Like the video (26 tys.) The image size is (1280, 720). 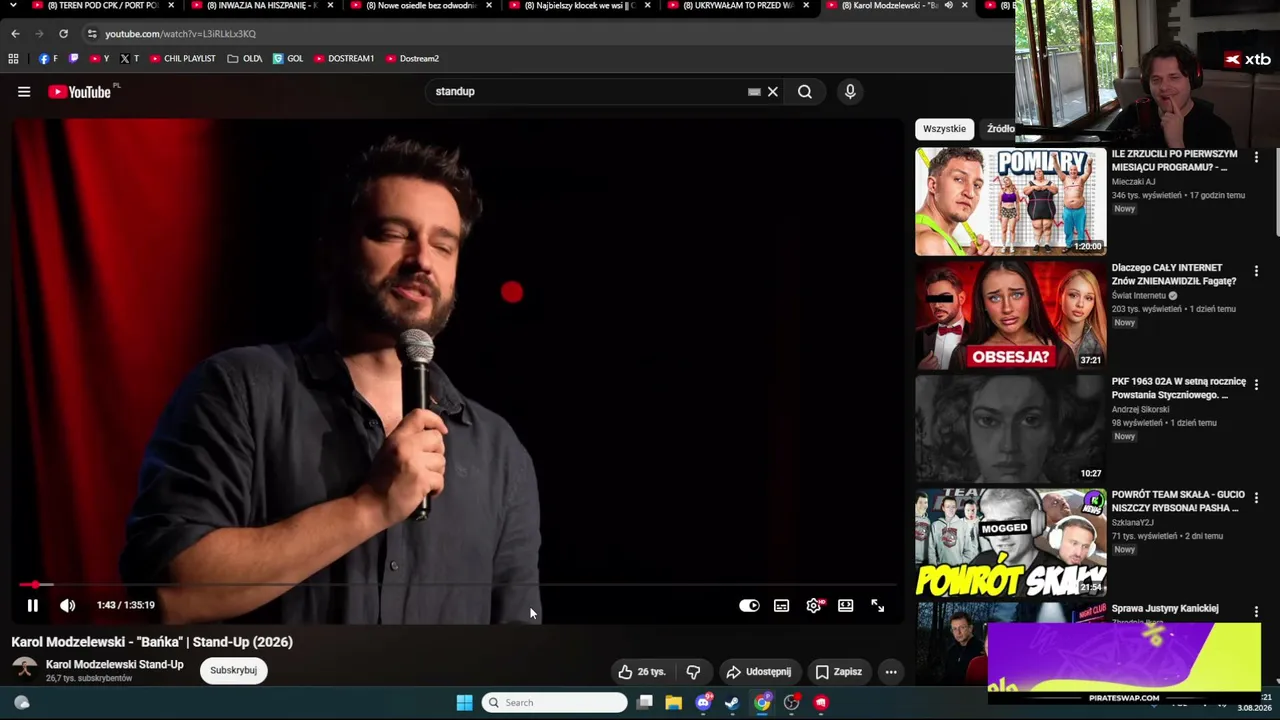tap(641, 672)
